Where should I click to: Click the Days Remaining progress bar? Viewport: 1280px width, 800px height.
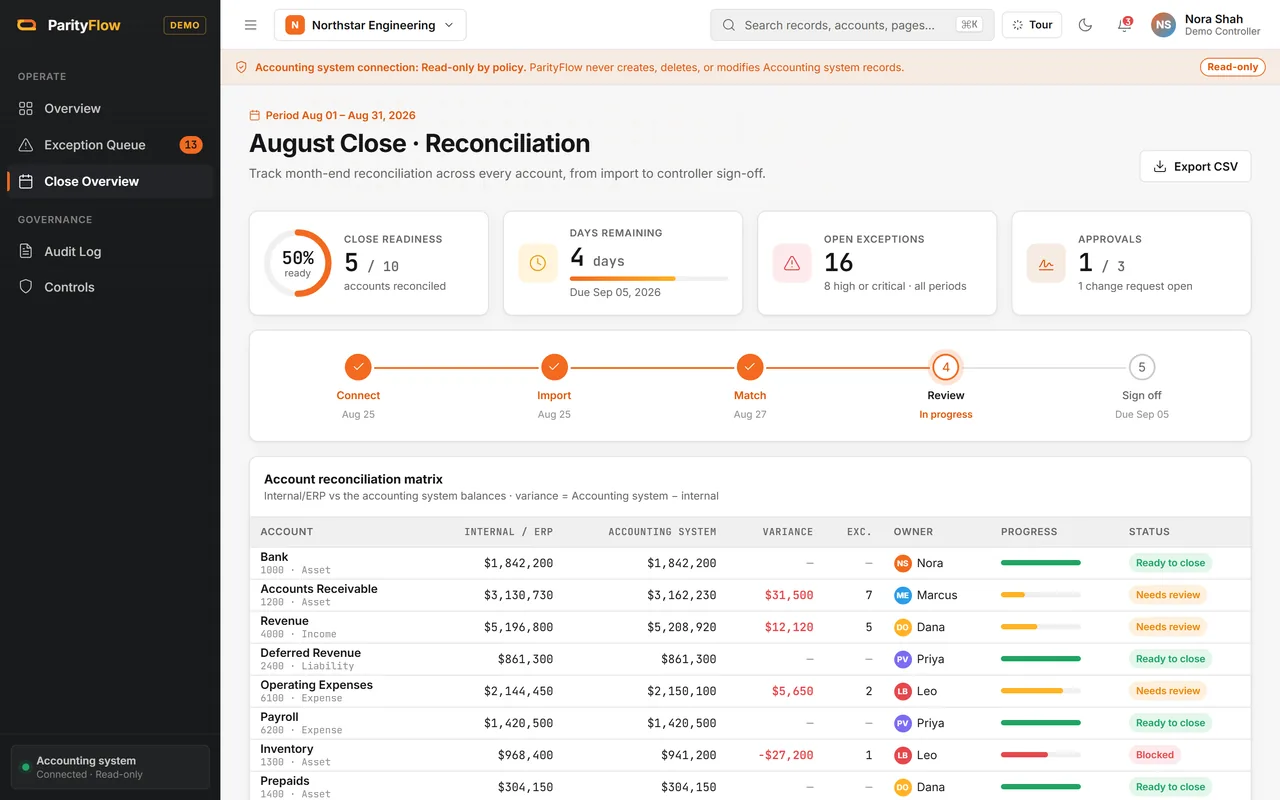[x=649, y=278]
